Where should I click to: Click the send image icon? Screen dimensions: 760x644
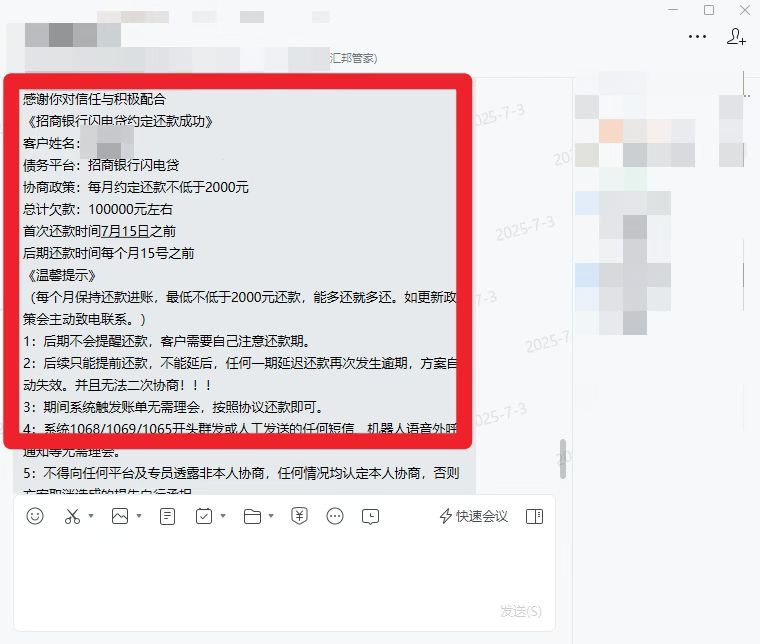(x=120, y=516)
